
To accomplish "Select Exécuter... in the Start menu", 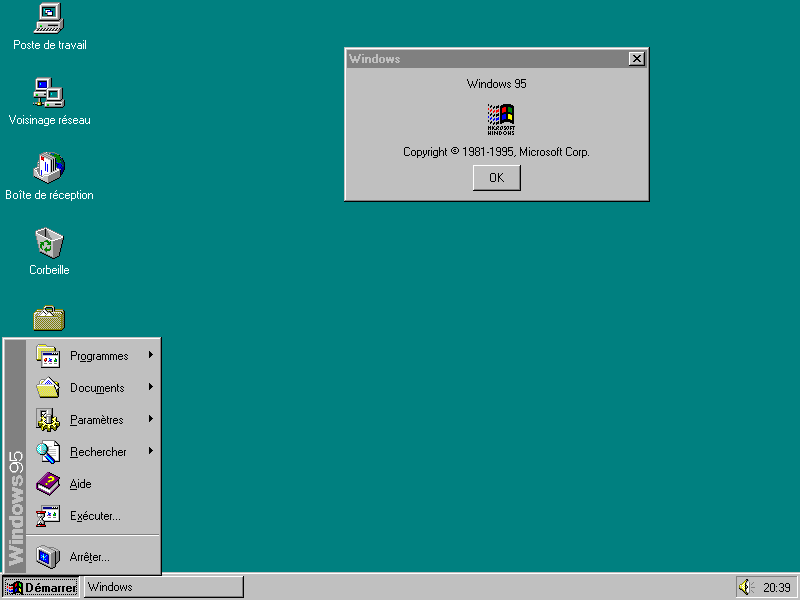I will [x=93, y=516].
